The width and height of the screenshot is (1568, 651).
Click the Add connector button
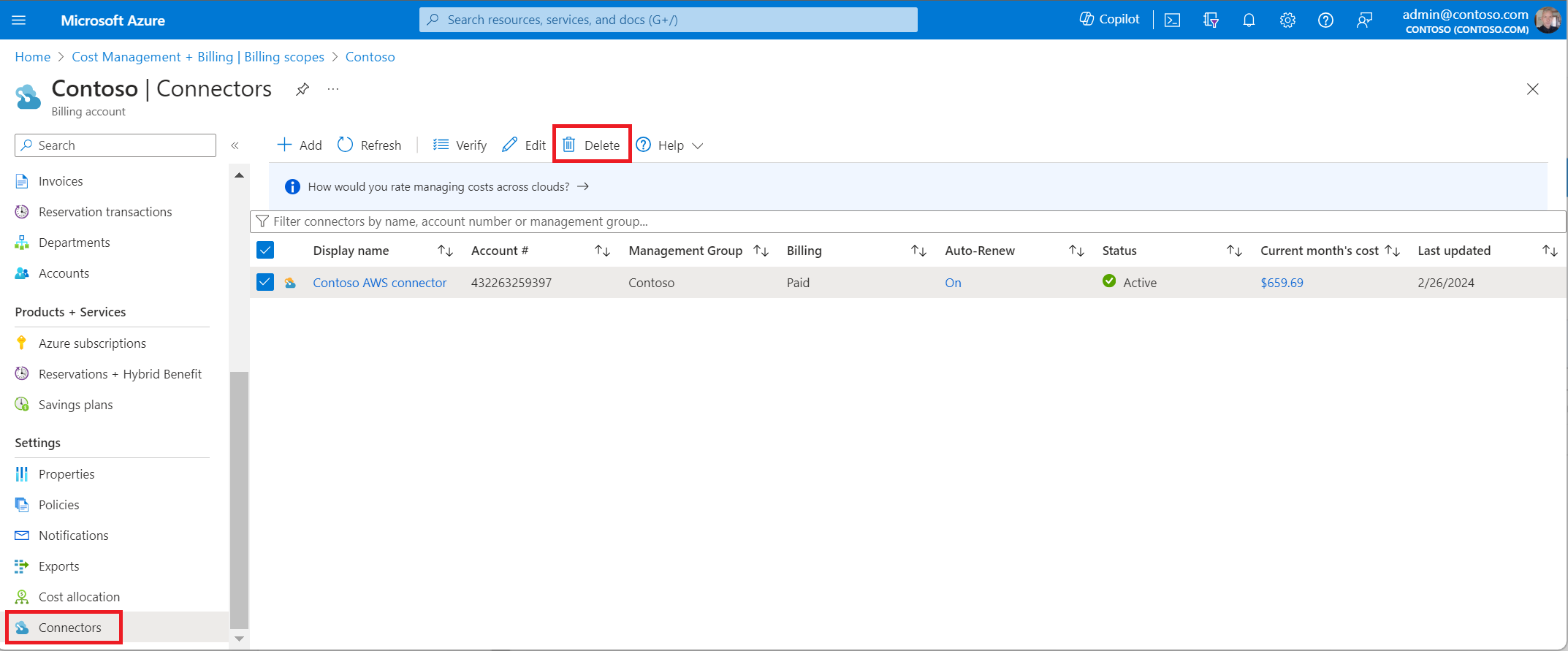[x=300, y=145]
